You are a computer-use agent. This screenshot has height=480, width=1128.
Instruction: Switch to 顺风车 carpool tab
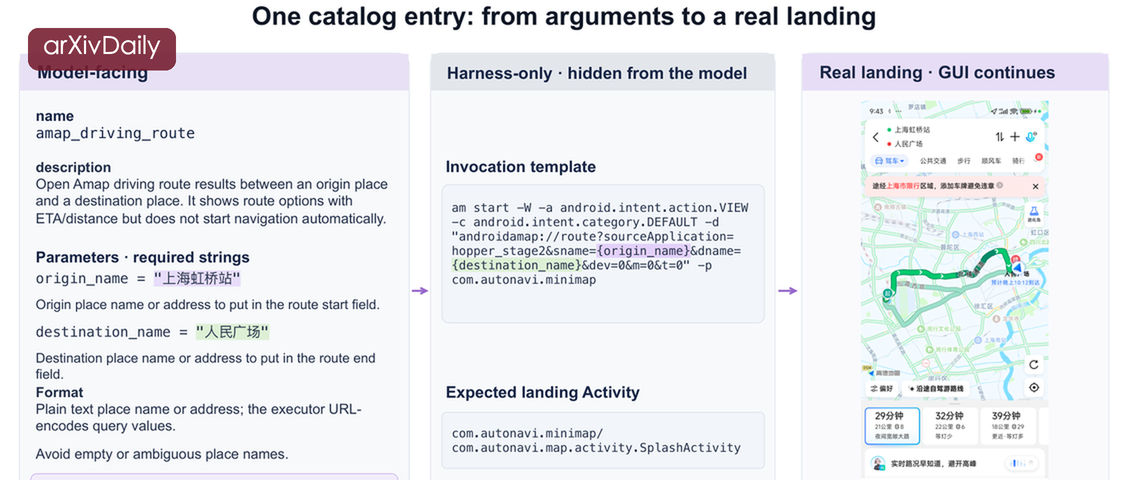991,161
